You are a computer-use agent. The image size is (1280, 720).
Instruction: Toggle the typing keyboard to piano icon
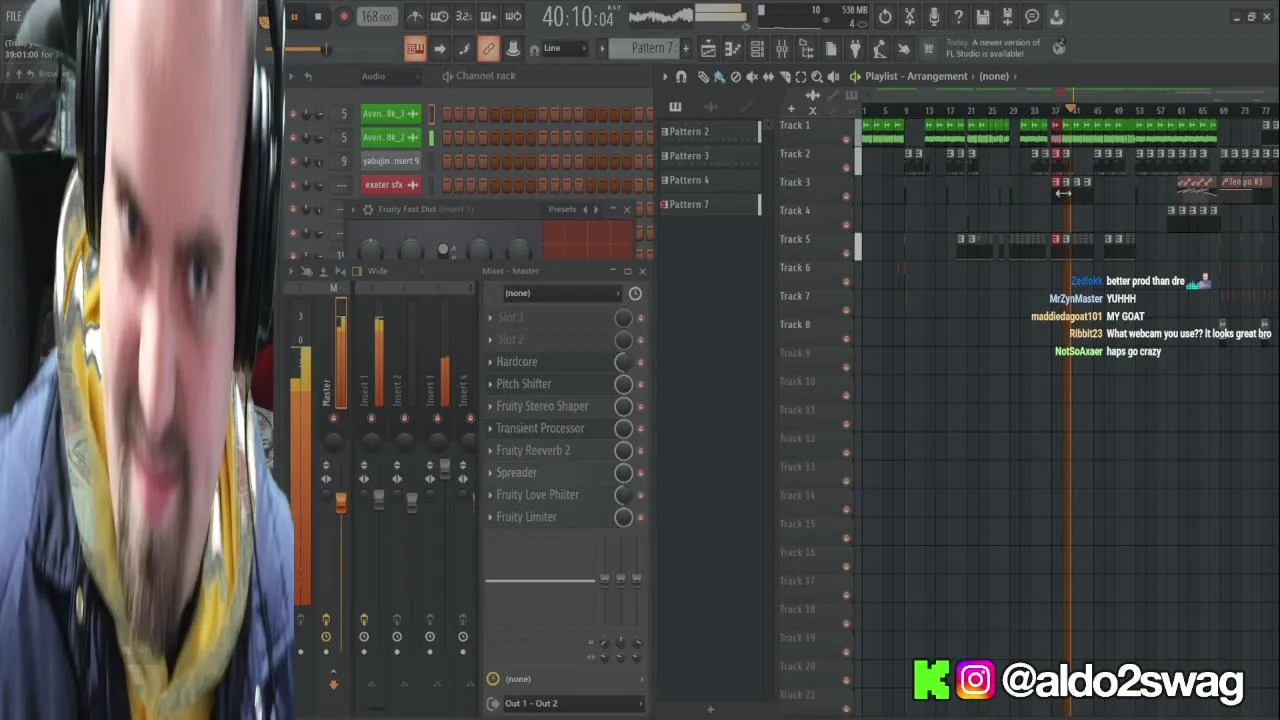pos(415,48)
